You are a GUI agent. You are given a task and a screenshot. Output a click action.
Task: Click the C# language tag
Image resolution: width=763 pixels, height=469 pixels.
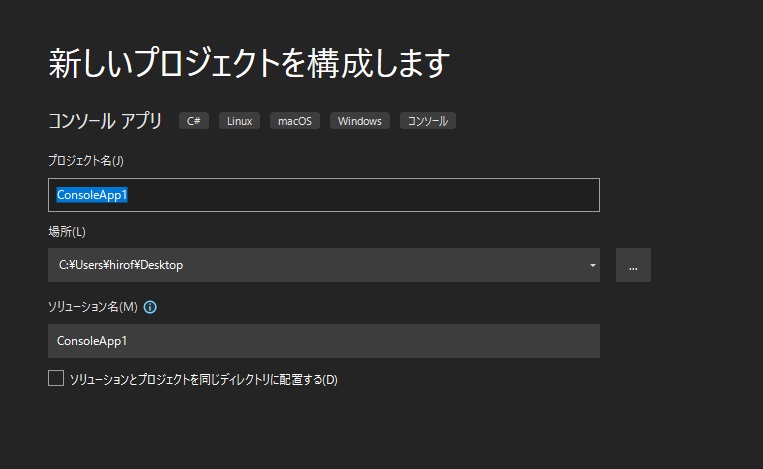click(194, 121)
